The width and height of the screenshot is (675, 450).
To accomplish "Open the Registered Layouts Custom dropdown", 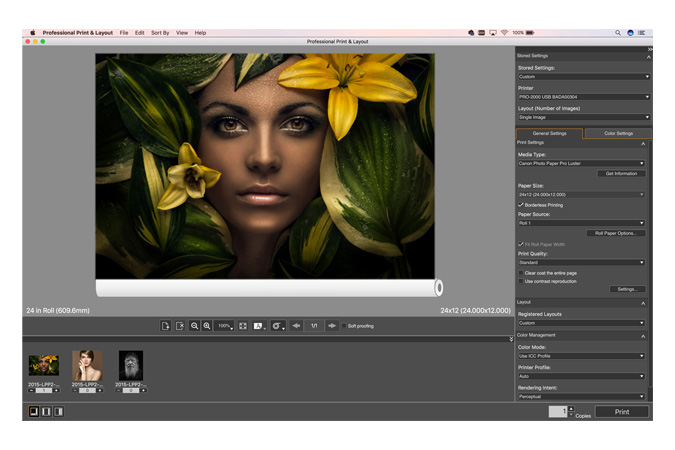I will tap(581, 323).
